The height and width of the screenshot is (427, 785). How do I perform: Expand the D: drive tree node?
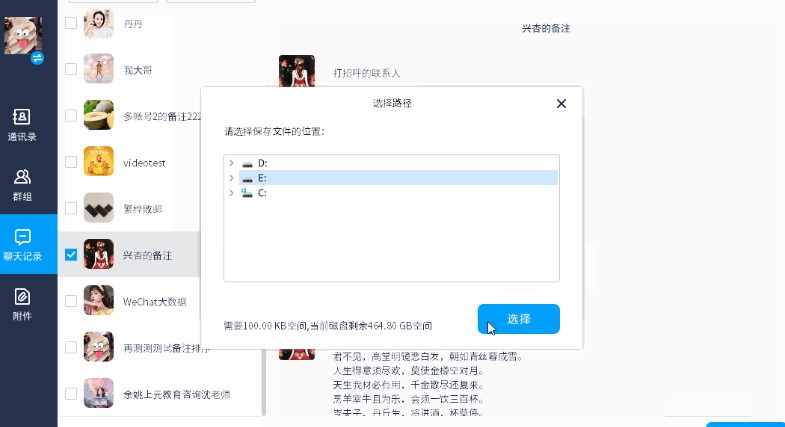(231, 163)
